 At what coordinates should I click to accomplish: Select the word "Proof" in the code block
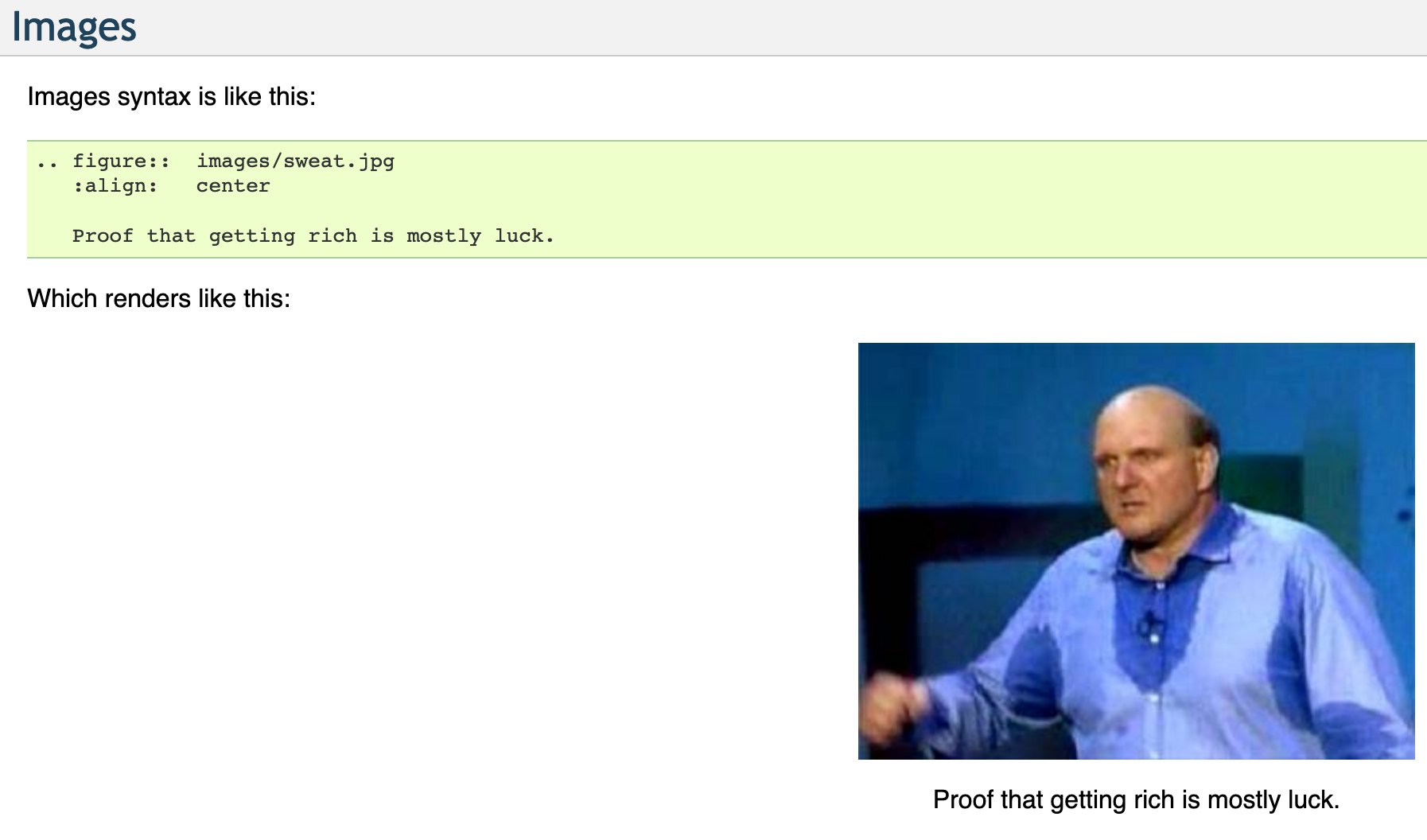pos(103,236)
